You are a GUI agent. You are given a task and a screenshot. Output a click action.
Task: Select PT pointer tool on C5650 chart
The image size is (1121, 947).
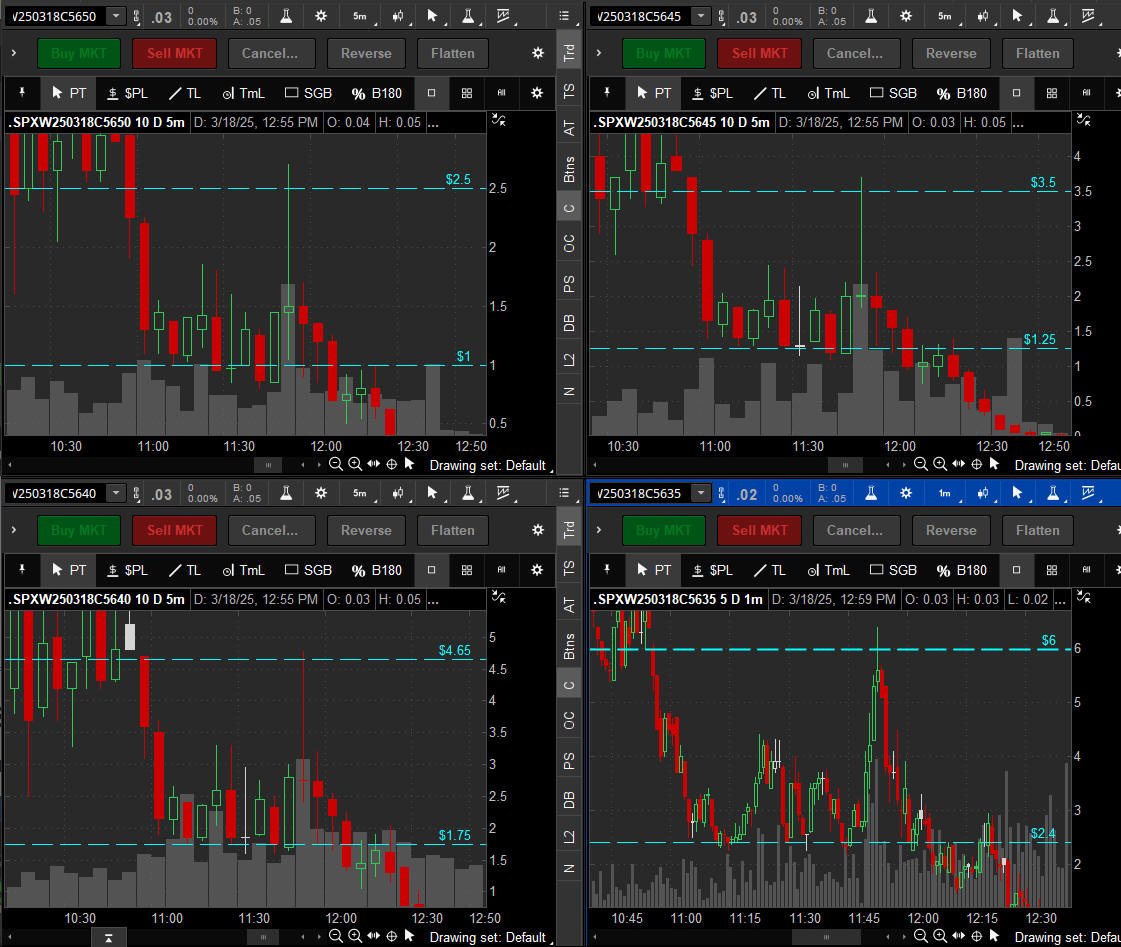69,93
